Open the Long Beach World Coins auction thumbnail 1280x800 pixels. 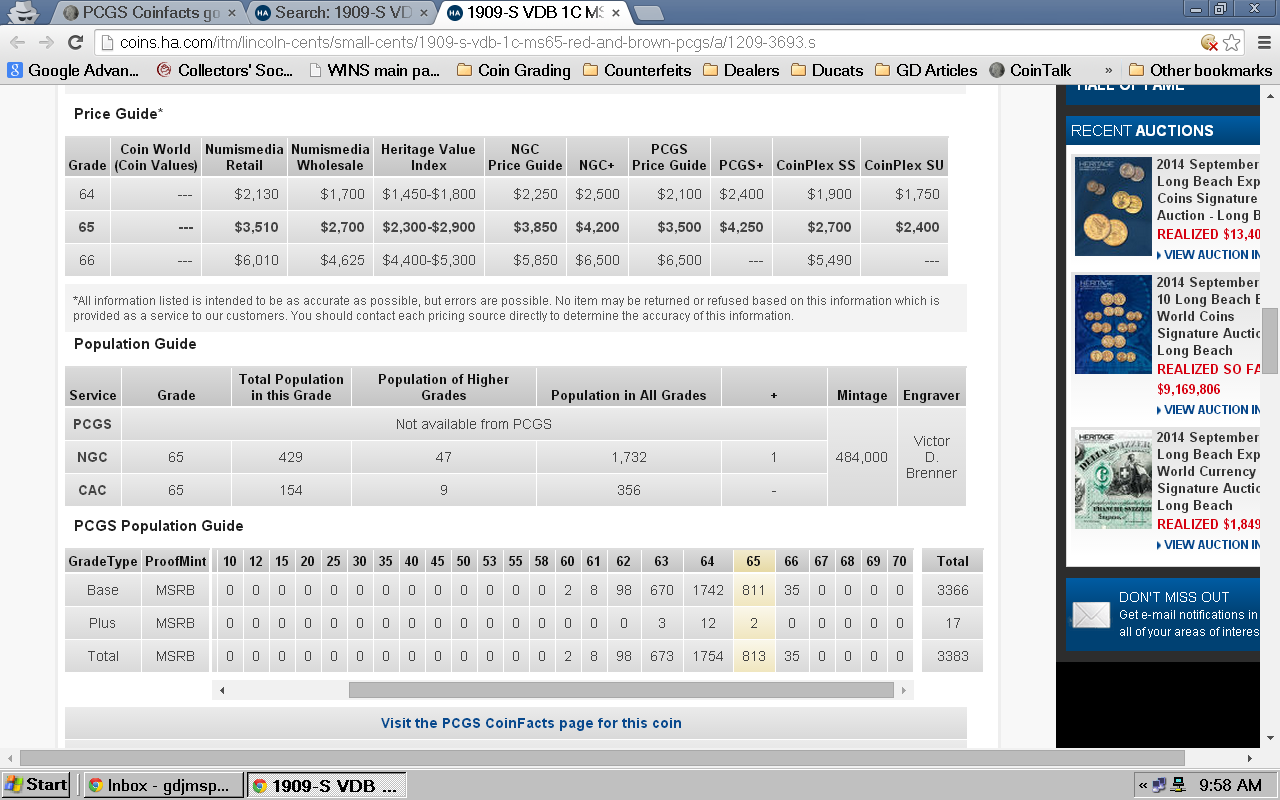click(1113, 324)
